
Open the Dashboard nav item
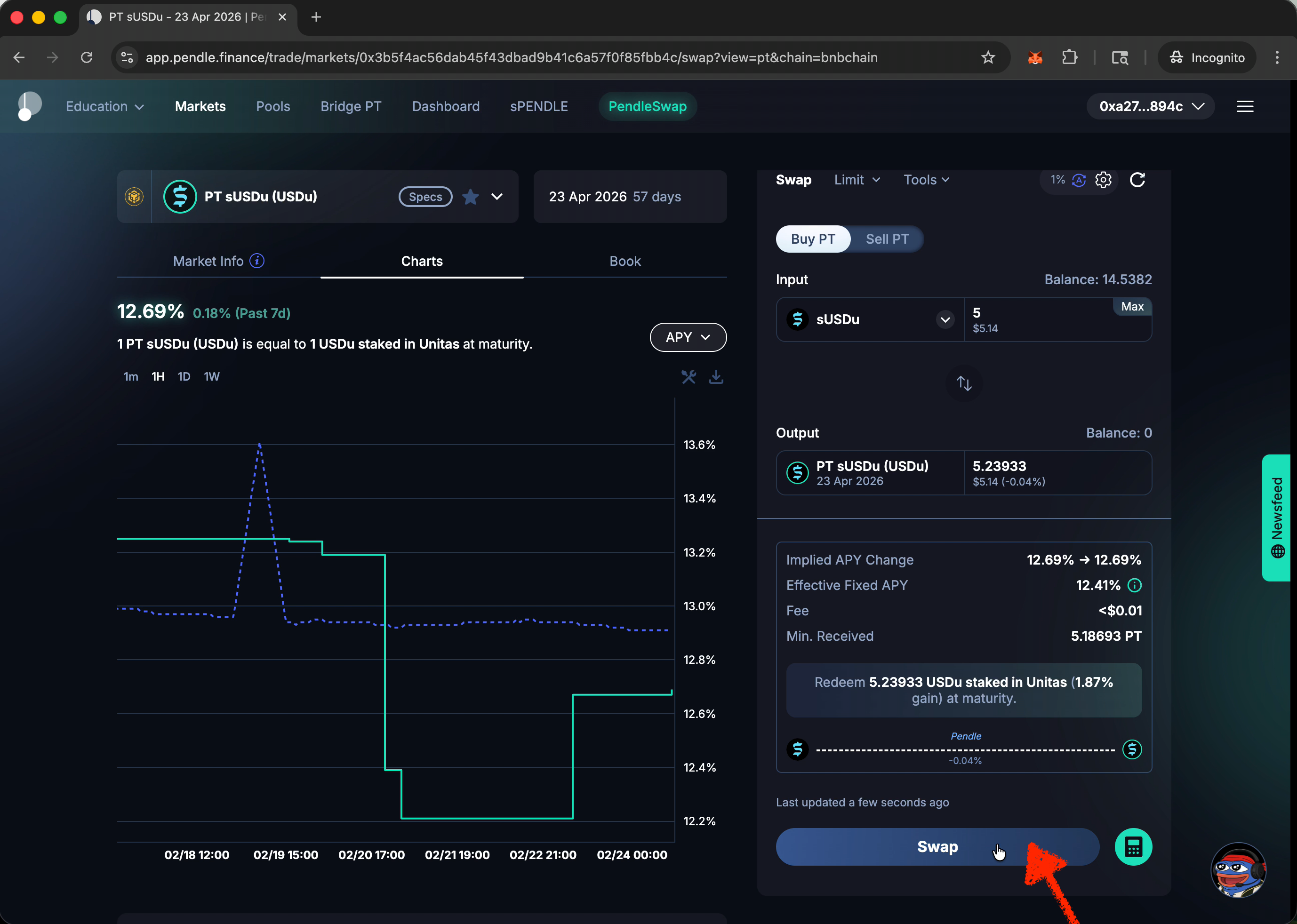[446, 106]
